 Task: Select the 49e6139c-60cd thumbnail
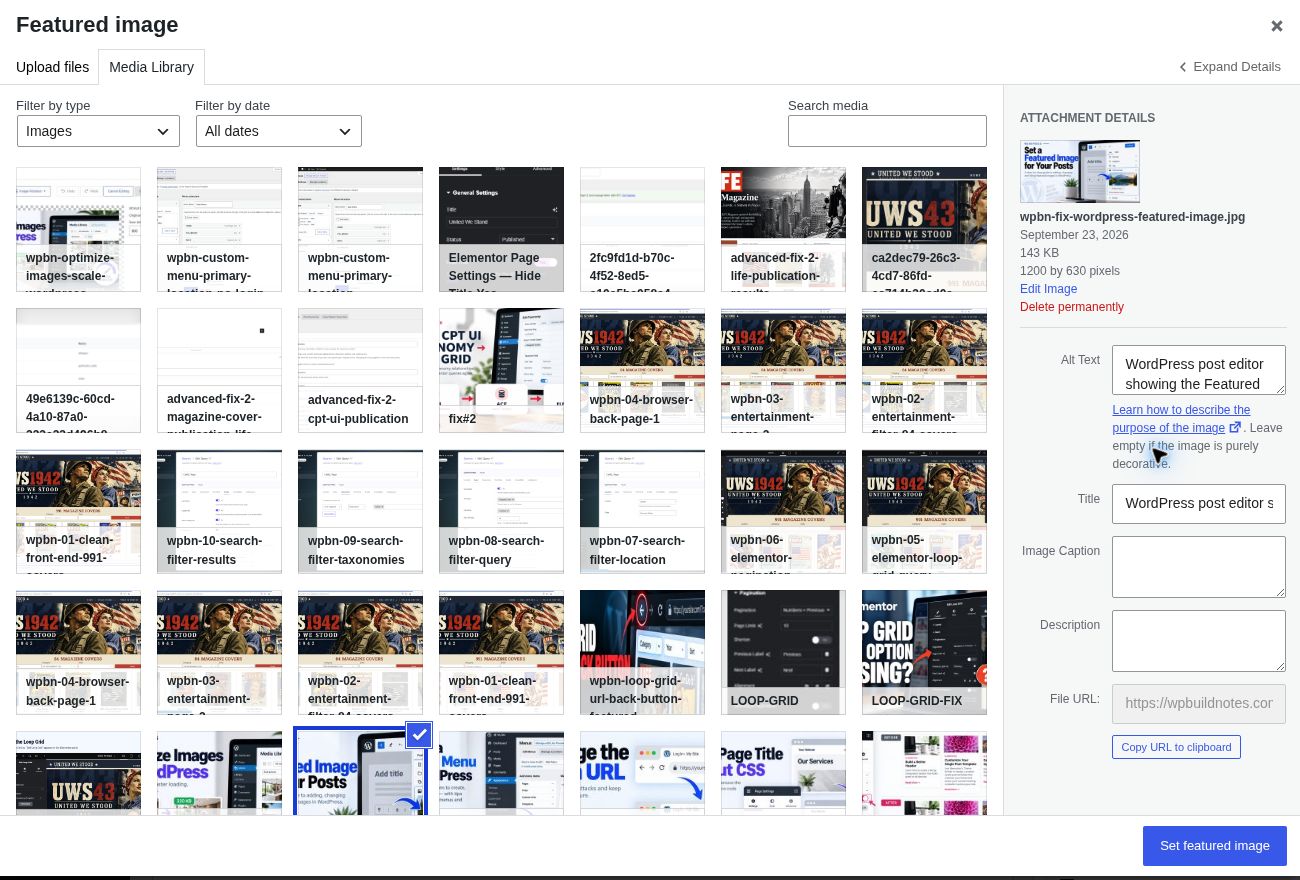pos(78,370)
